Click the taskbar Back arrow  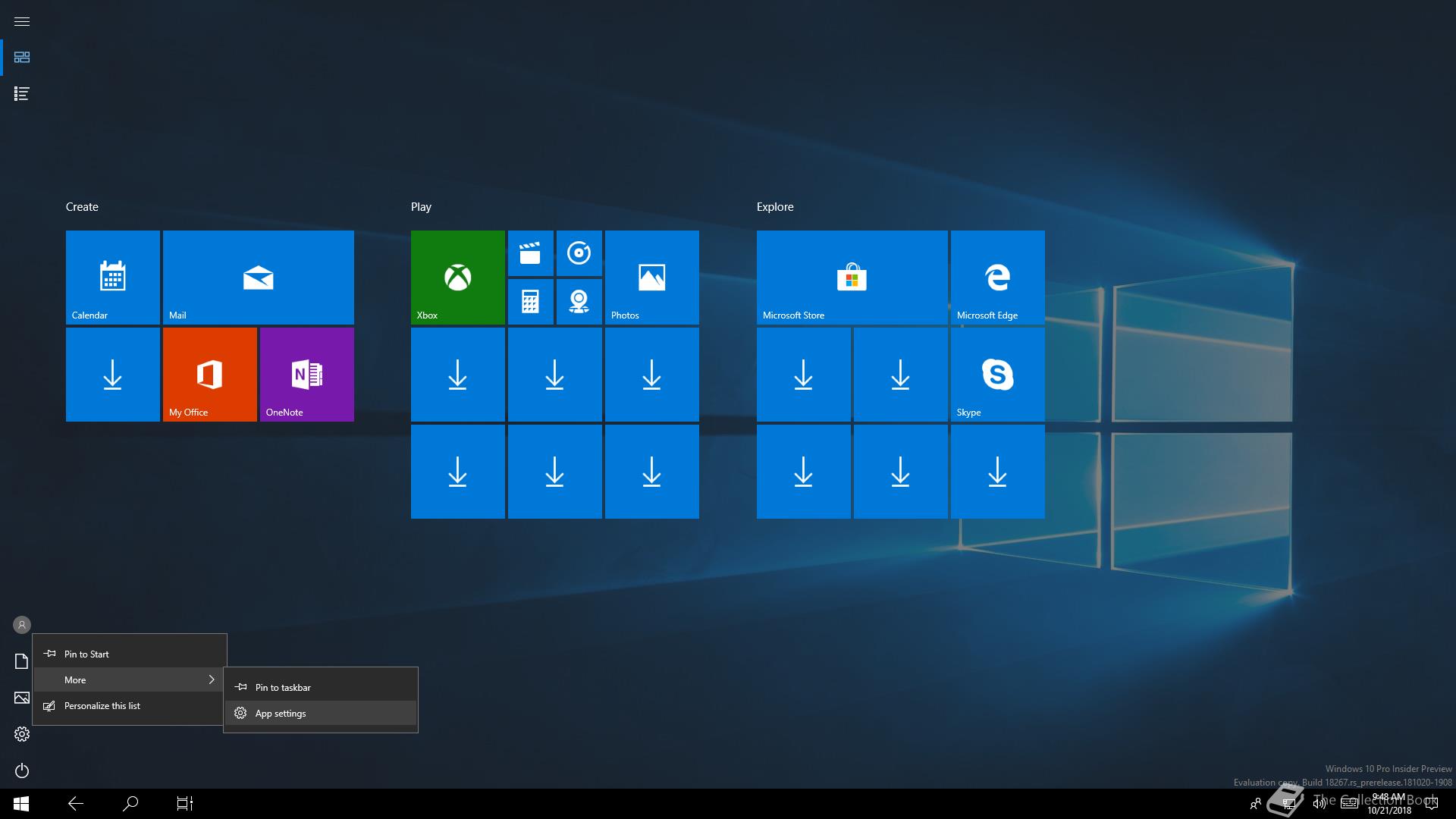(x=76, y=804)
